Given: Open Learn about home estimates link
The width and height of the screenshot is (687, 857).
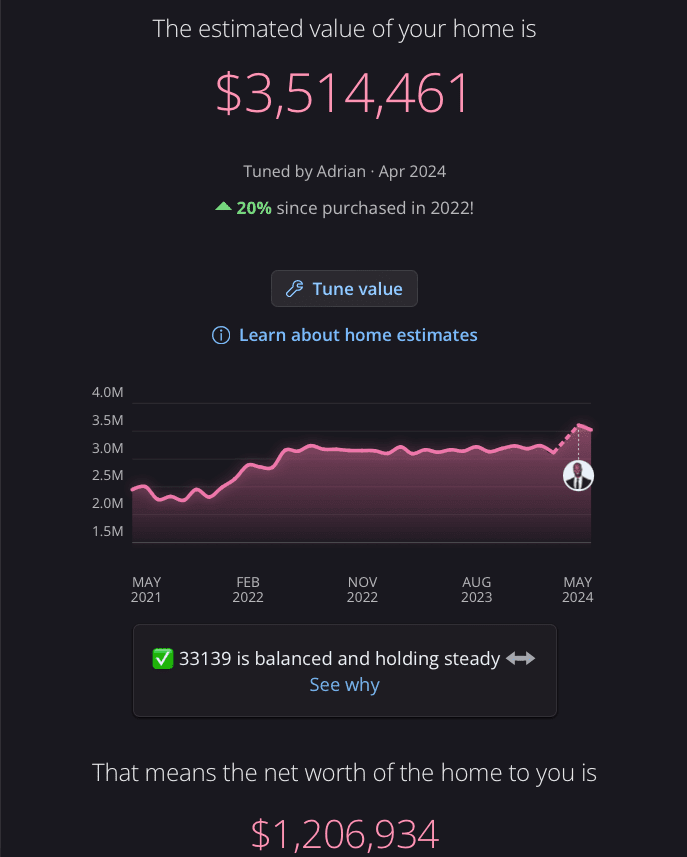Looking at the screenshot, I should pyautogui.click(x=358, y=335).
